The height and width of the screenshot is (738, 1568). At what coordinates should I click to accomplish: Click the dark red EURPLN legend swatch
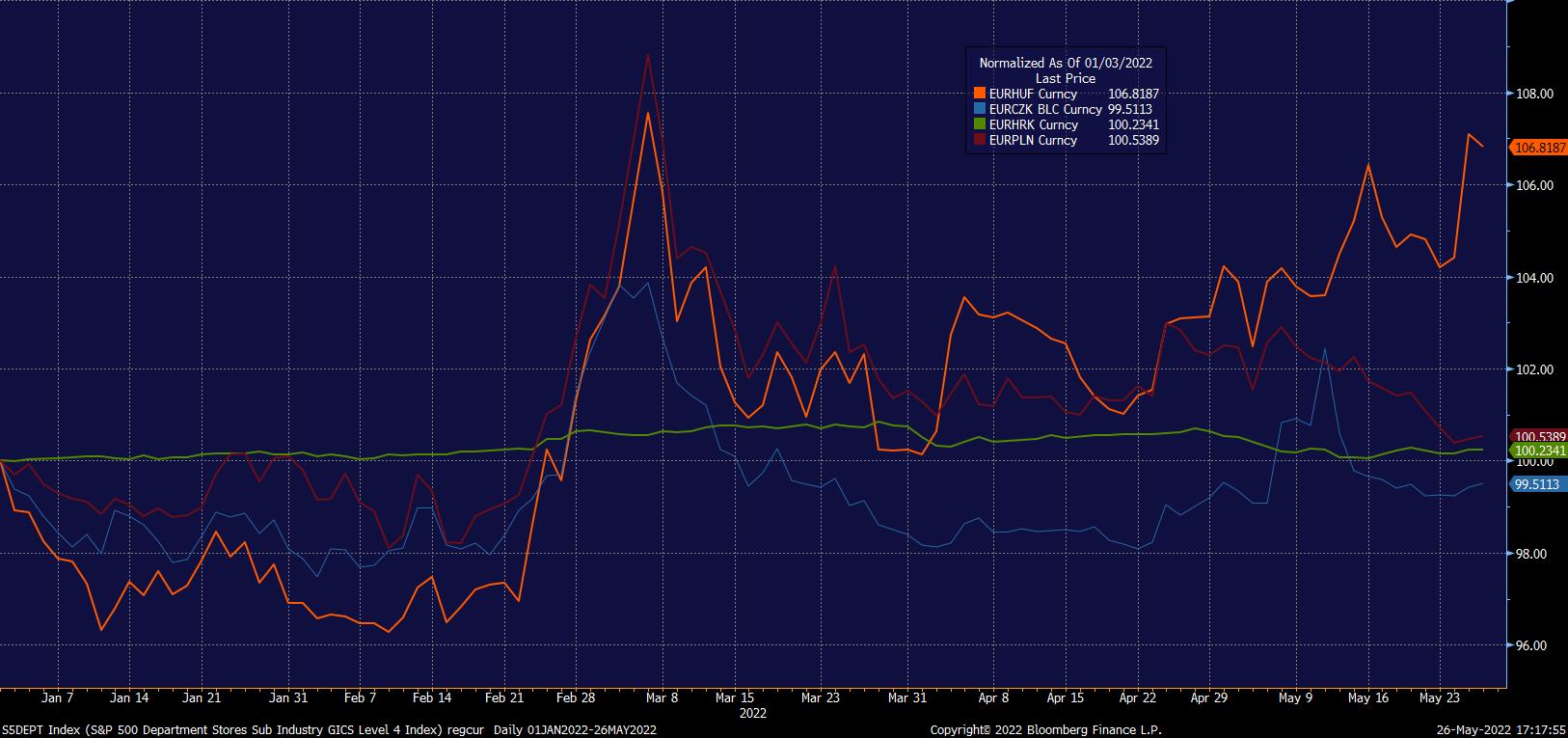(x=980, y=140)
